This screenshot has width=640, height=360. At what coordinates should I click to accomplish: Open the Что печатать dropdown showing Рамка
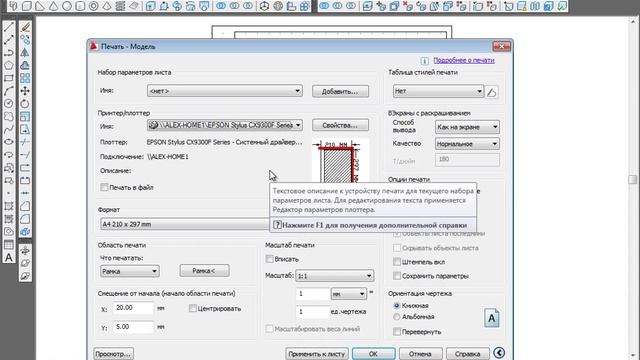(130, 271)
